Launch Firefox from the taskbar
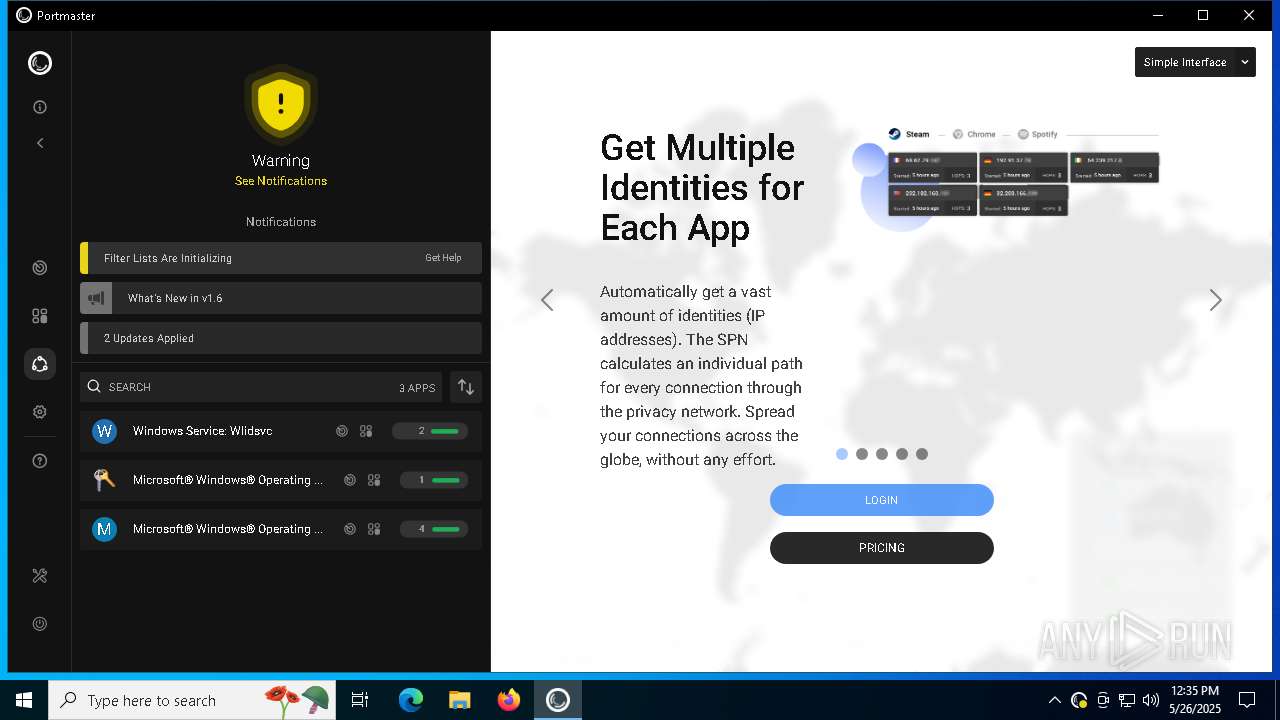The image size is (1280, 720). [509, 700]
